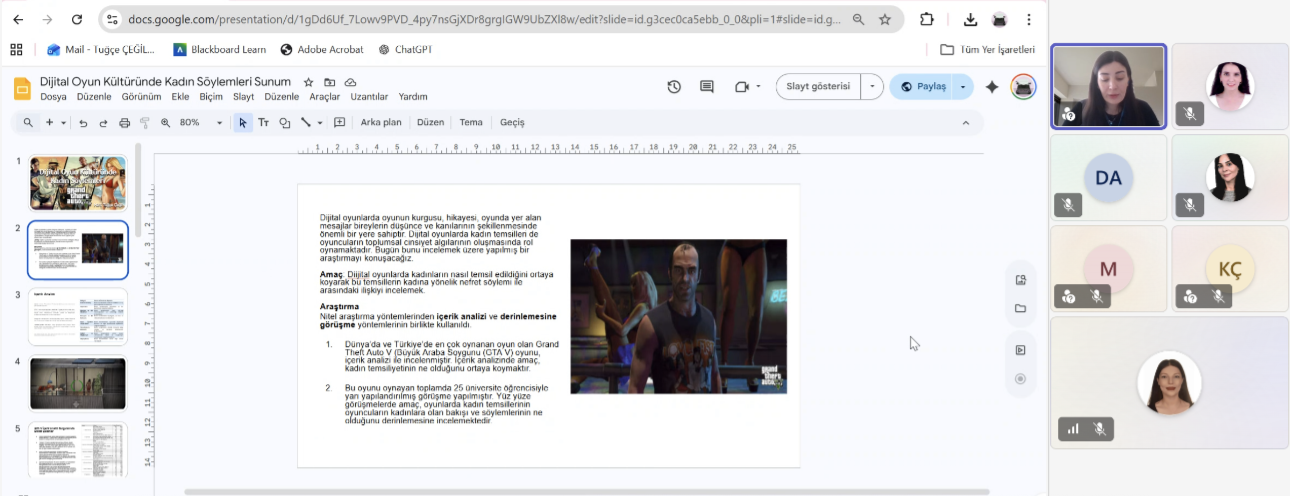Click the paint format roller icon

[x=145, y=123]
